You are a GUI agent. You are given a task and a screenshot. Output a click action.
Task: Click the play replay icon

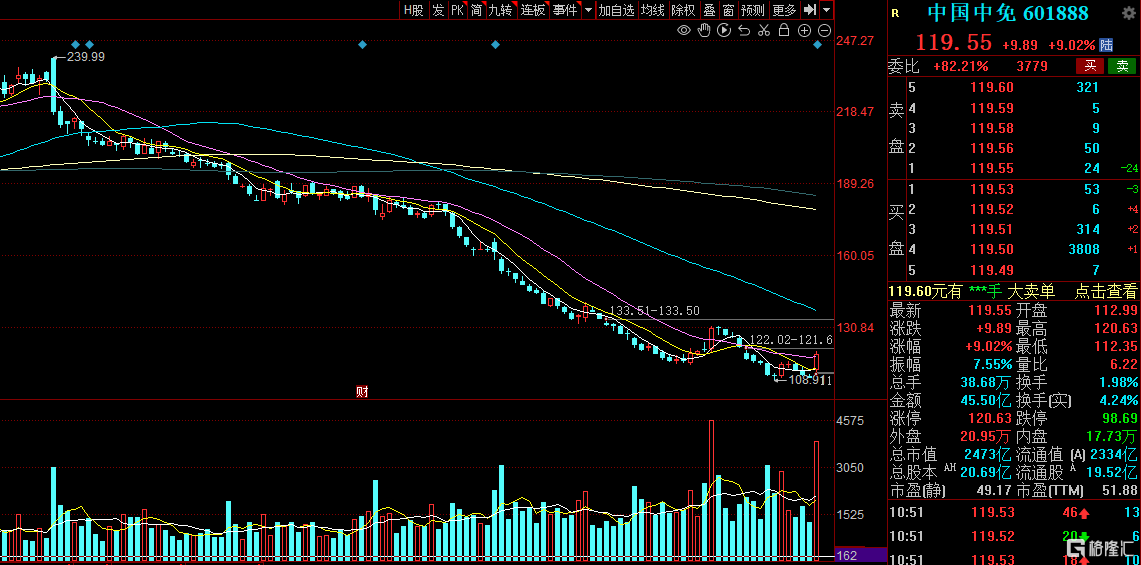tap(724, 30)
